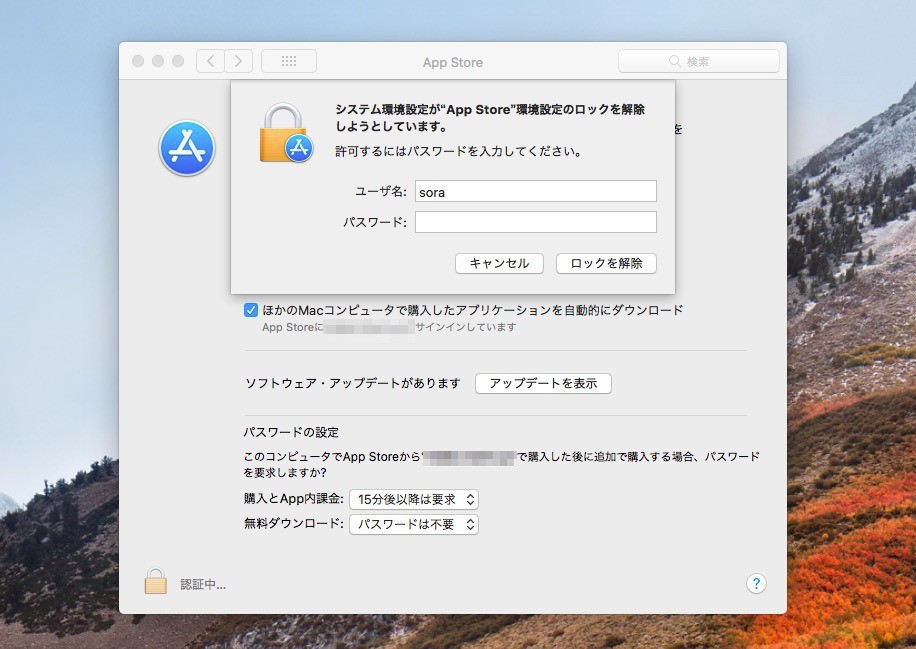This screenshot has height=649, width=916.
Task: Click the キャンセル button
Action: [499, 263]
